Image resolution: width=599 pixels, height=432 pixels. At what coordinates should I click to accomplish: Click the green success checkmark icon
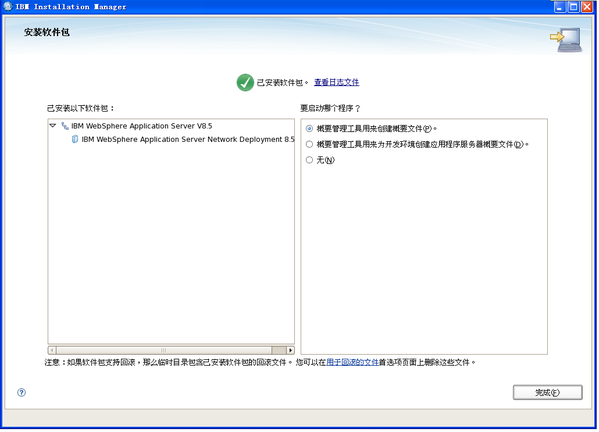pos(245,83)
